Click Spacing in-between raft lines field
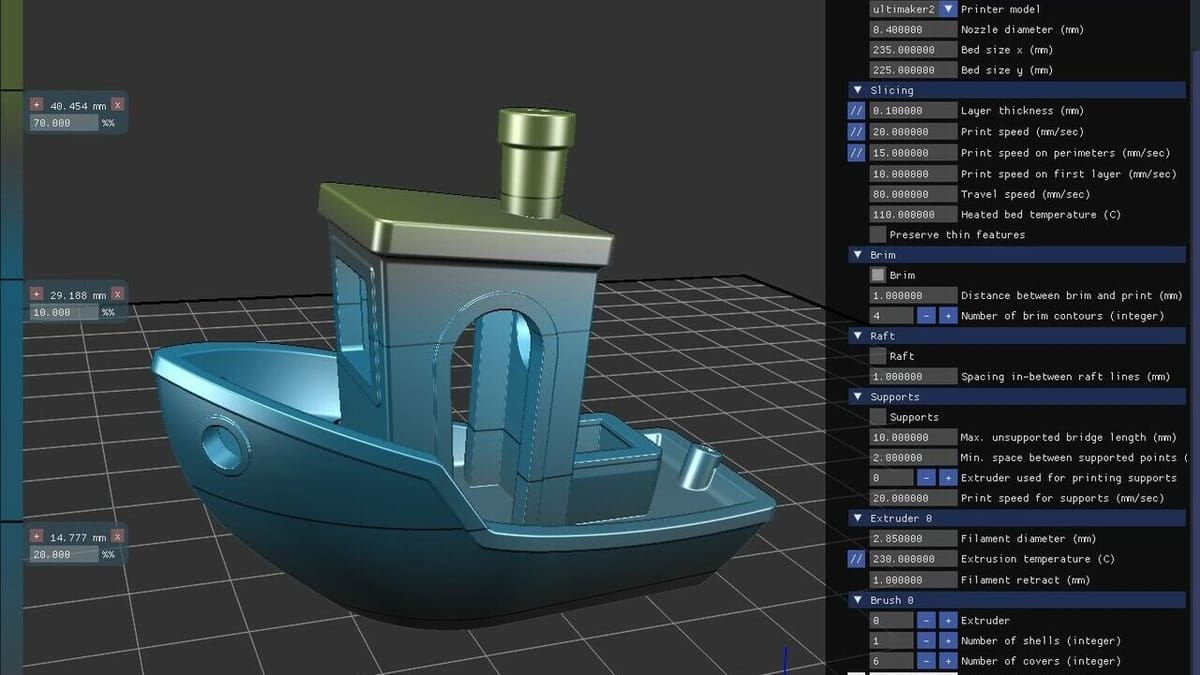The width and height of the screenshot is (1200, 675). (913, 377)
